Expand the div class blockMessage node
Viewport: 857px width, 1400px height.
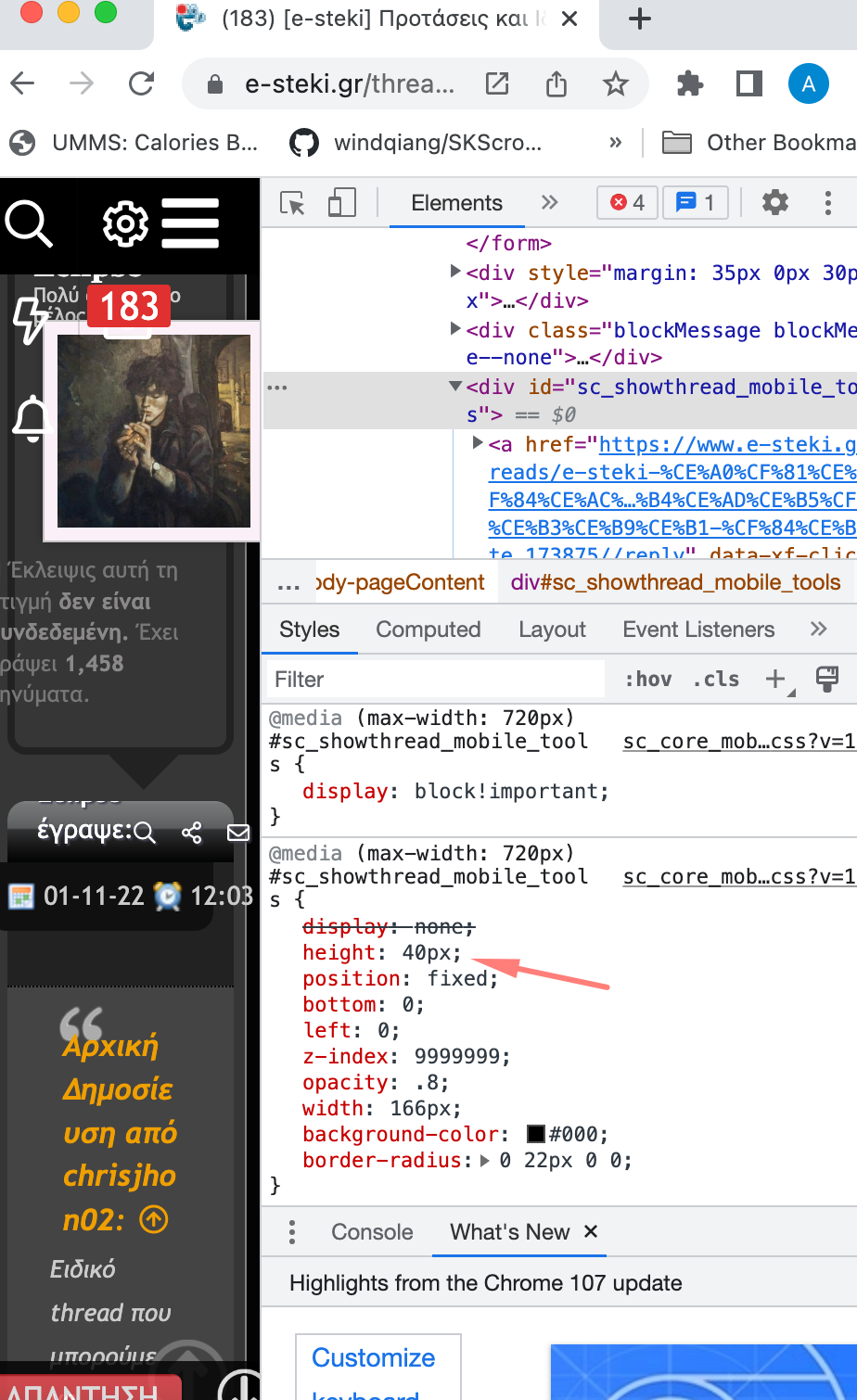click(x=455, y=329)
